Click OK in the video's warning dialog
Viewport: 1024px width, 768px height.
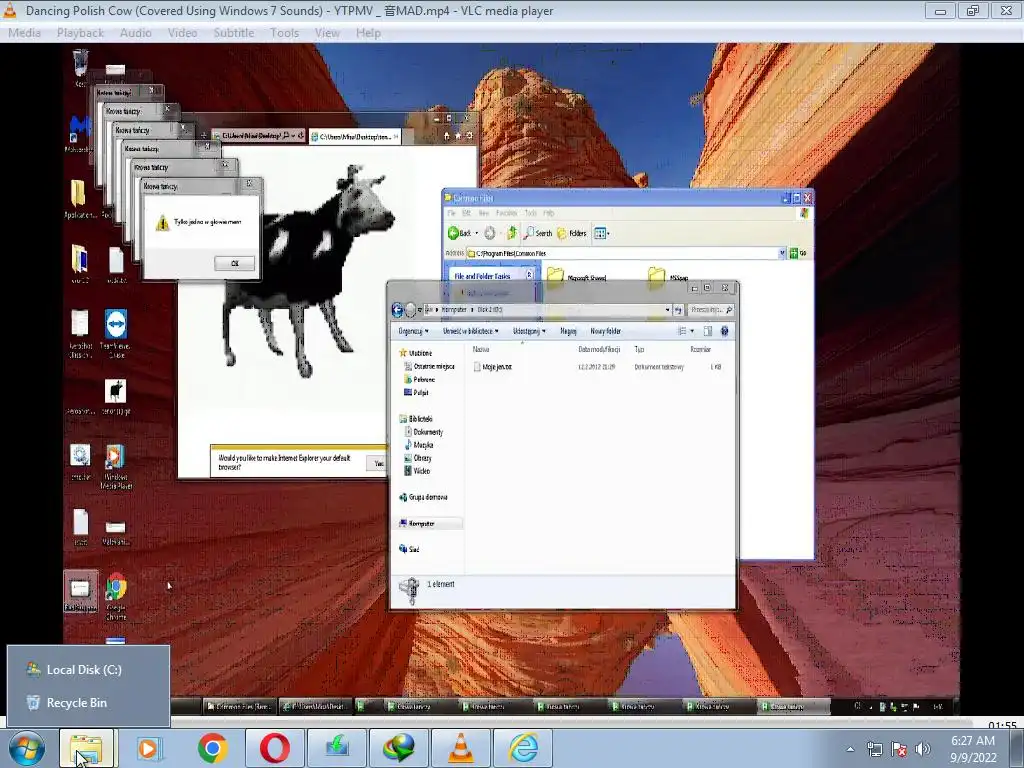point(234,263)
